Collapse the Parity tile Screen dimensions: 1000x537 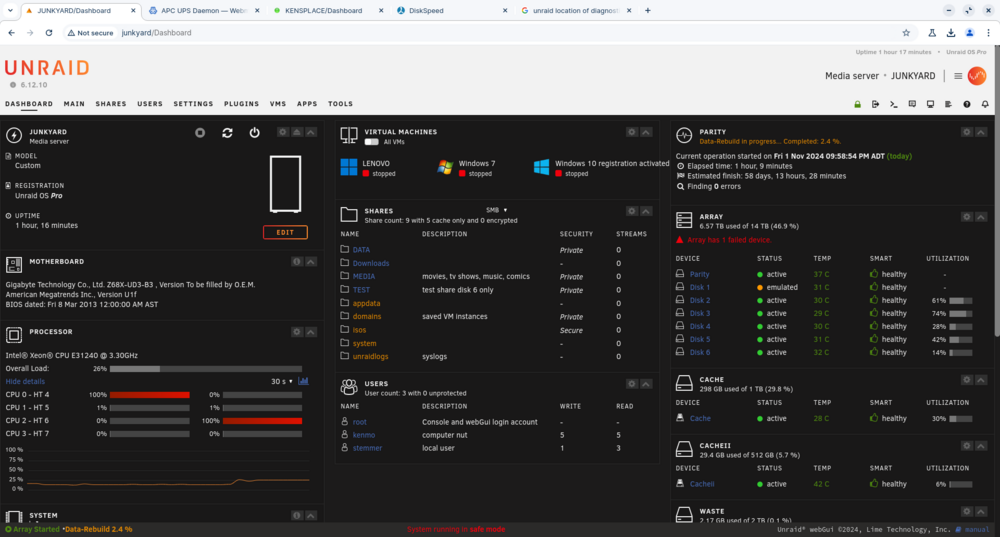[981, 132]
